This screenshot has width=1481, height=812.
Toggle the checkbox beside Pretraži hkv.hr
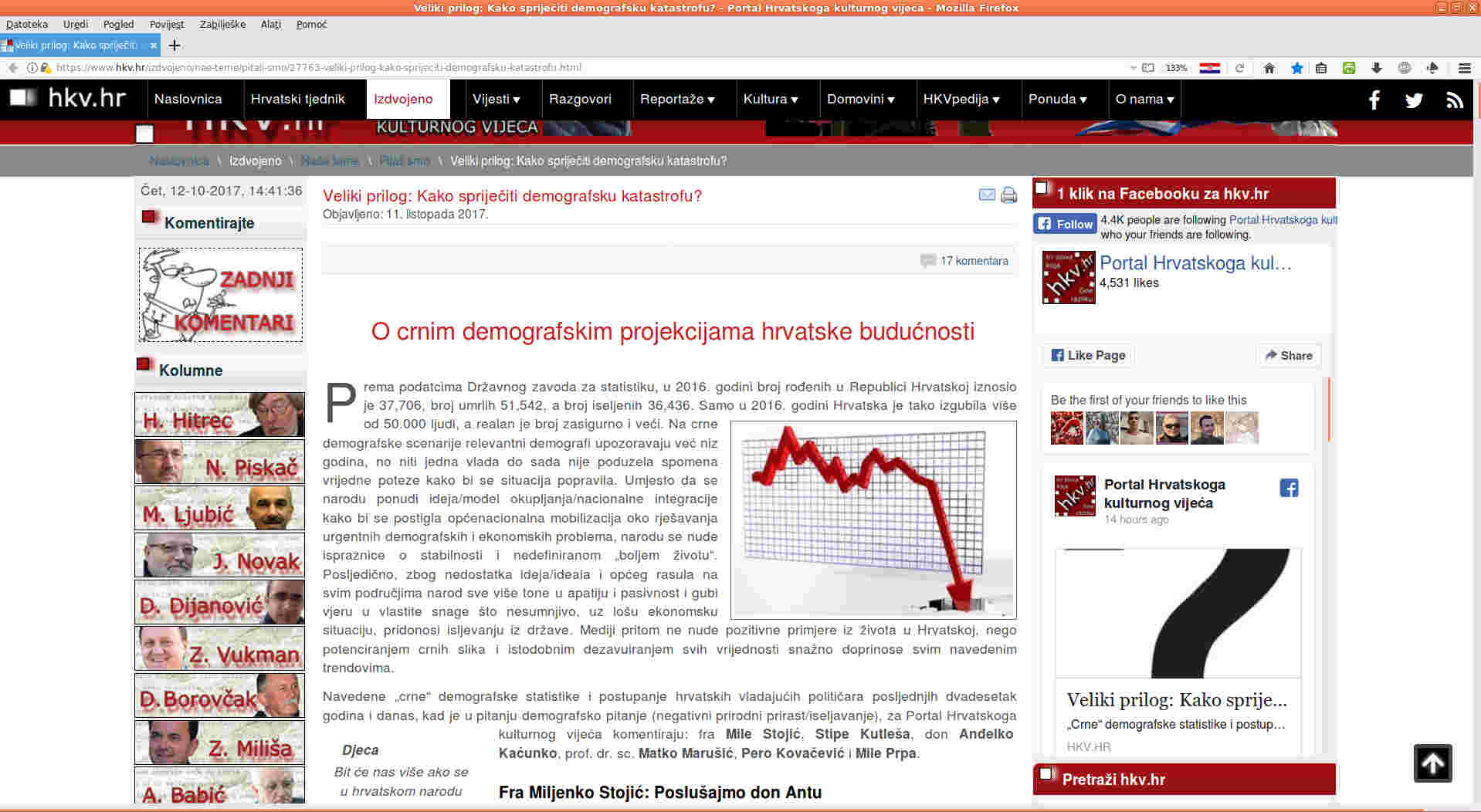click(1046, 774)
